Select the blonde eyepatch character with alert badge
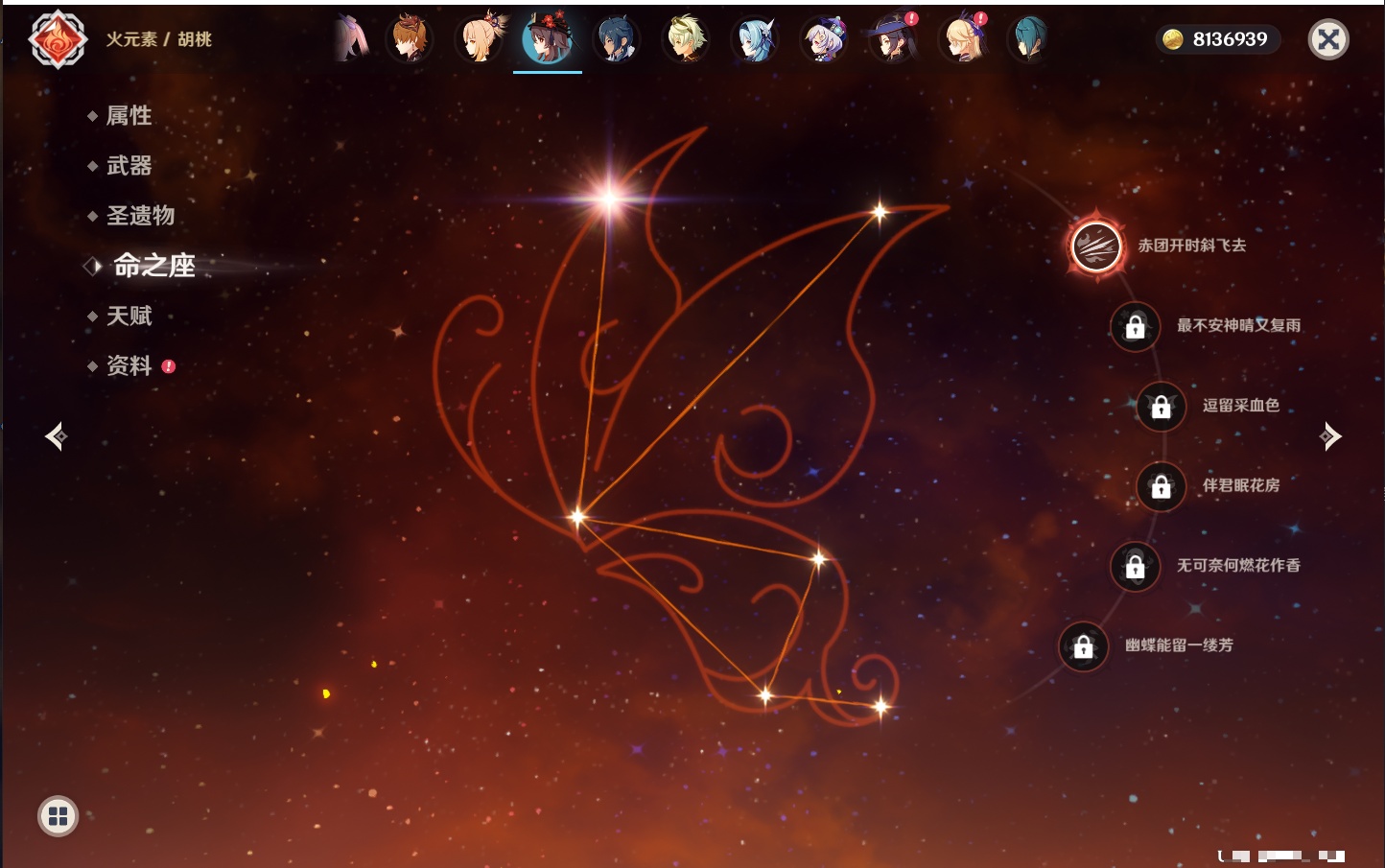Viewport: 1385px width, 868px height. point(962,39)
